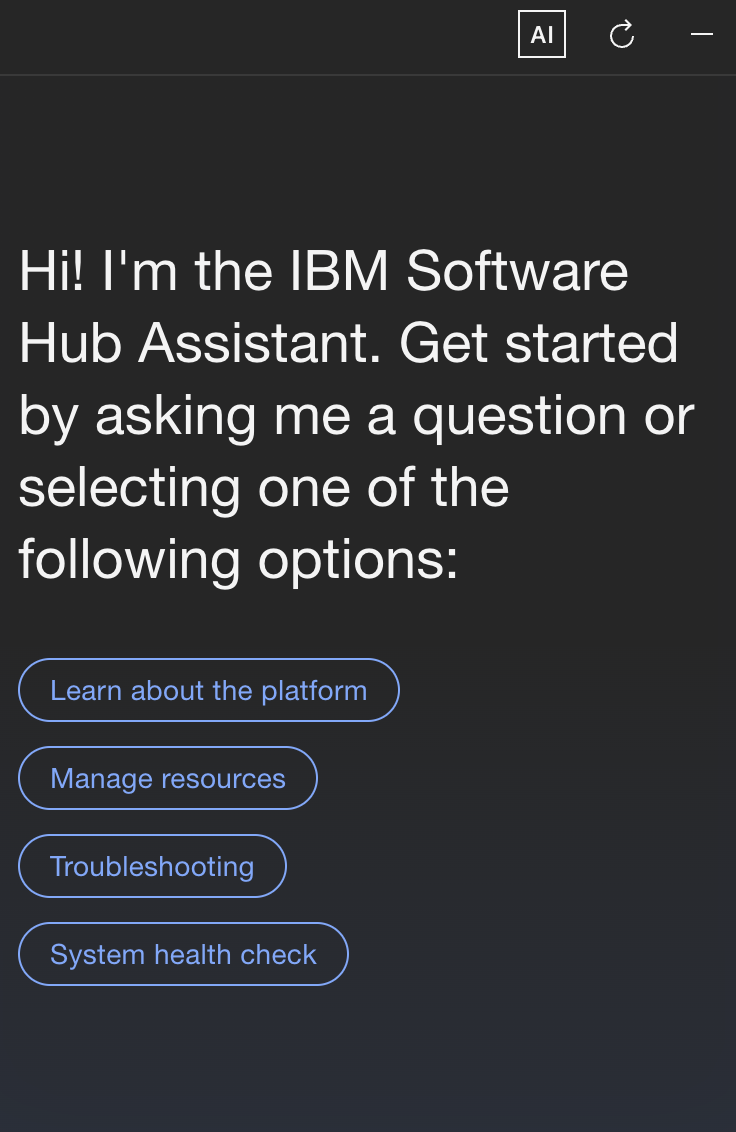The image size is (736, 1132).
Task: Minimize the assistant chat panel
Action: [702, 35]
